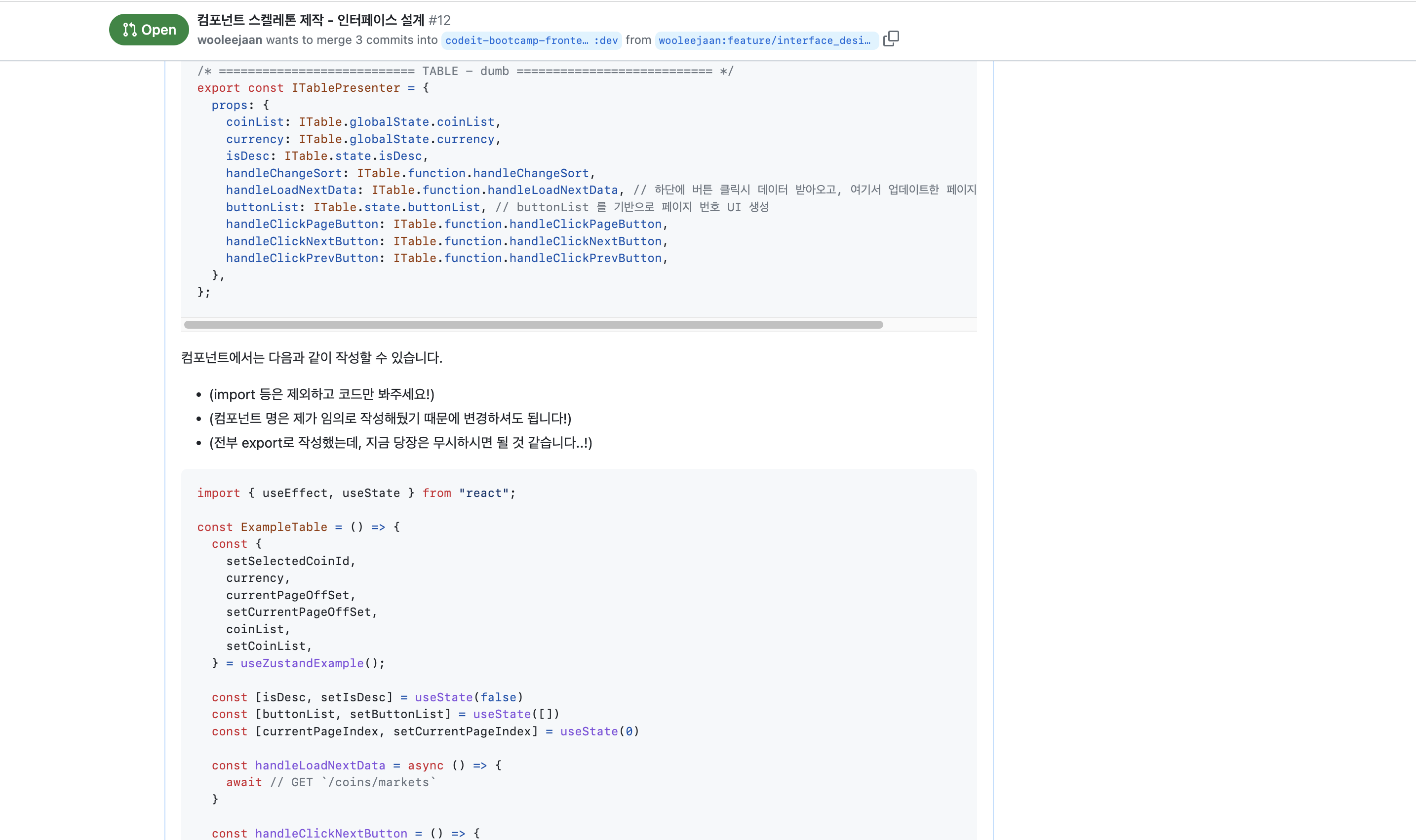Click the buttonList comment text in code

(631, 207)
